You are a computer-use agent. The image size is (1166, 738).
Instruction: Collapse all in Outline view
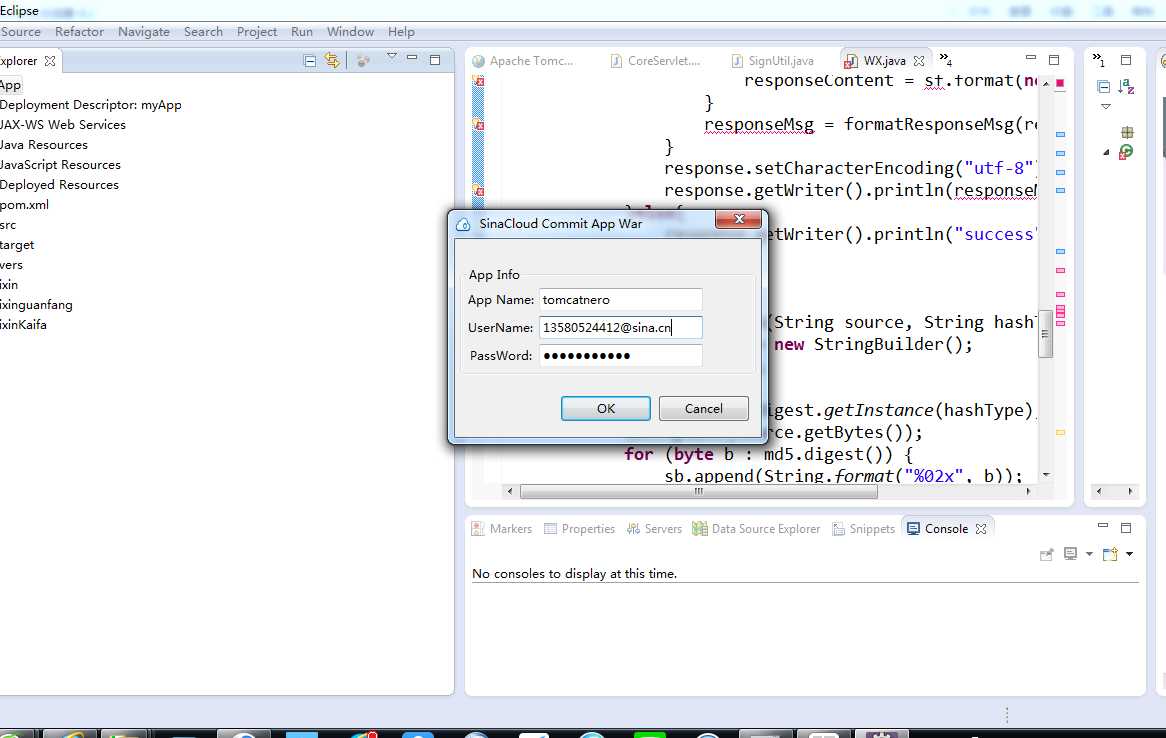click(1104, 87)
